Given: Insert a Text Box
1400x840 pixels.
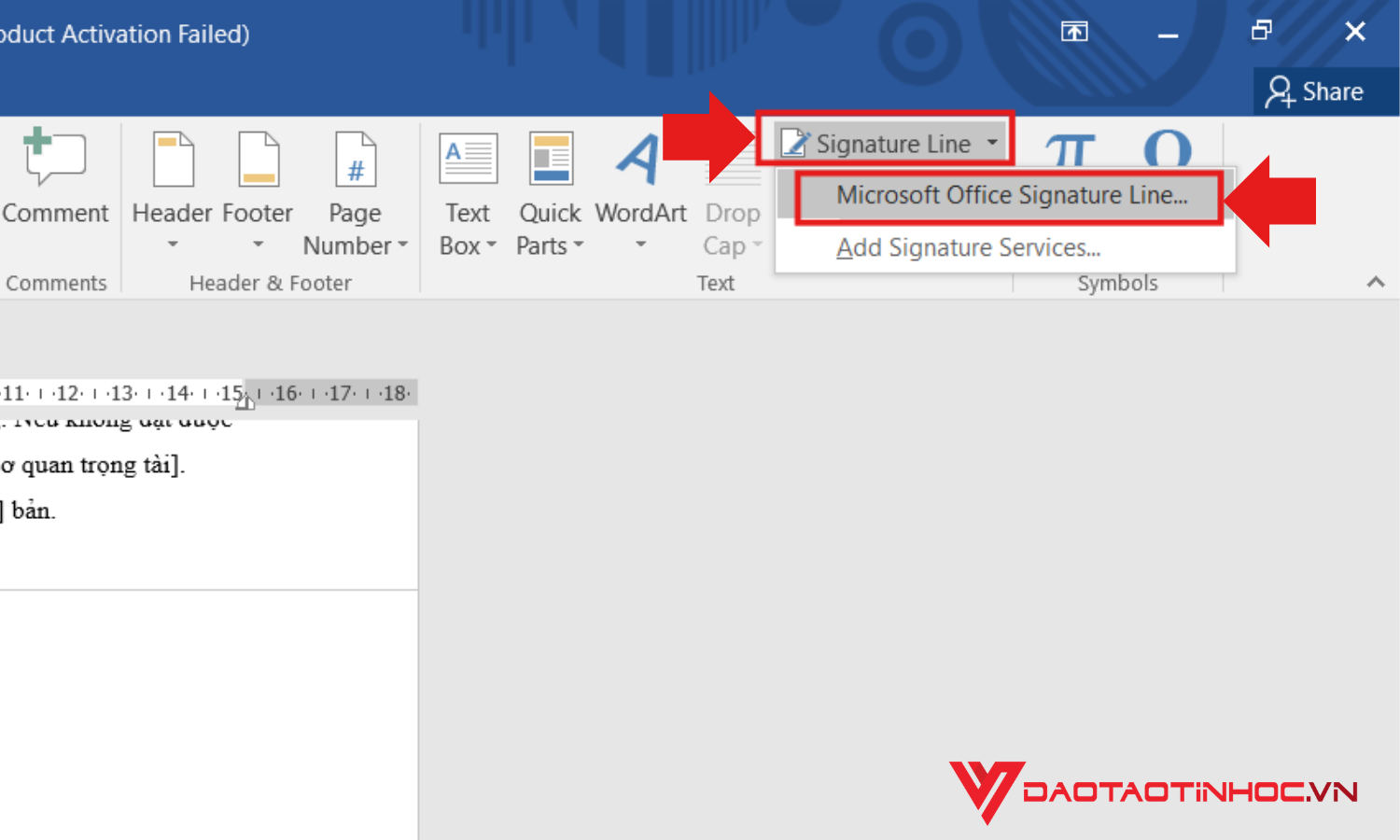Looking at the screenshot, I should click(468, 193).
